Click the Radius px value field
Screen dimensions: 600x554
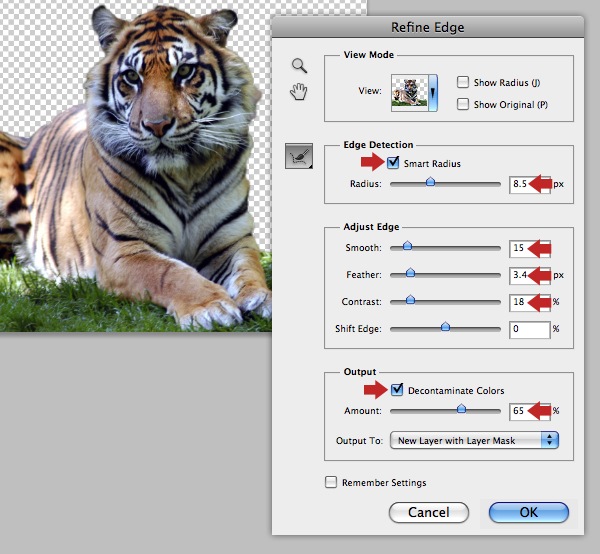(x=530, y=184)
